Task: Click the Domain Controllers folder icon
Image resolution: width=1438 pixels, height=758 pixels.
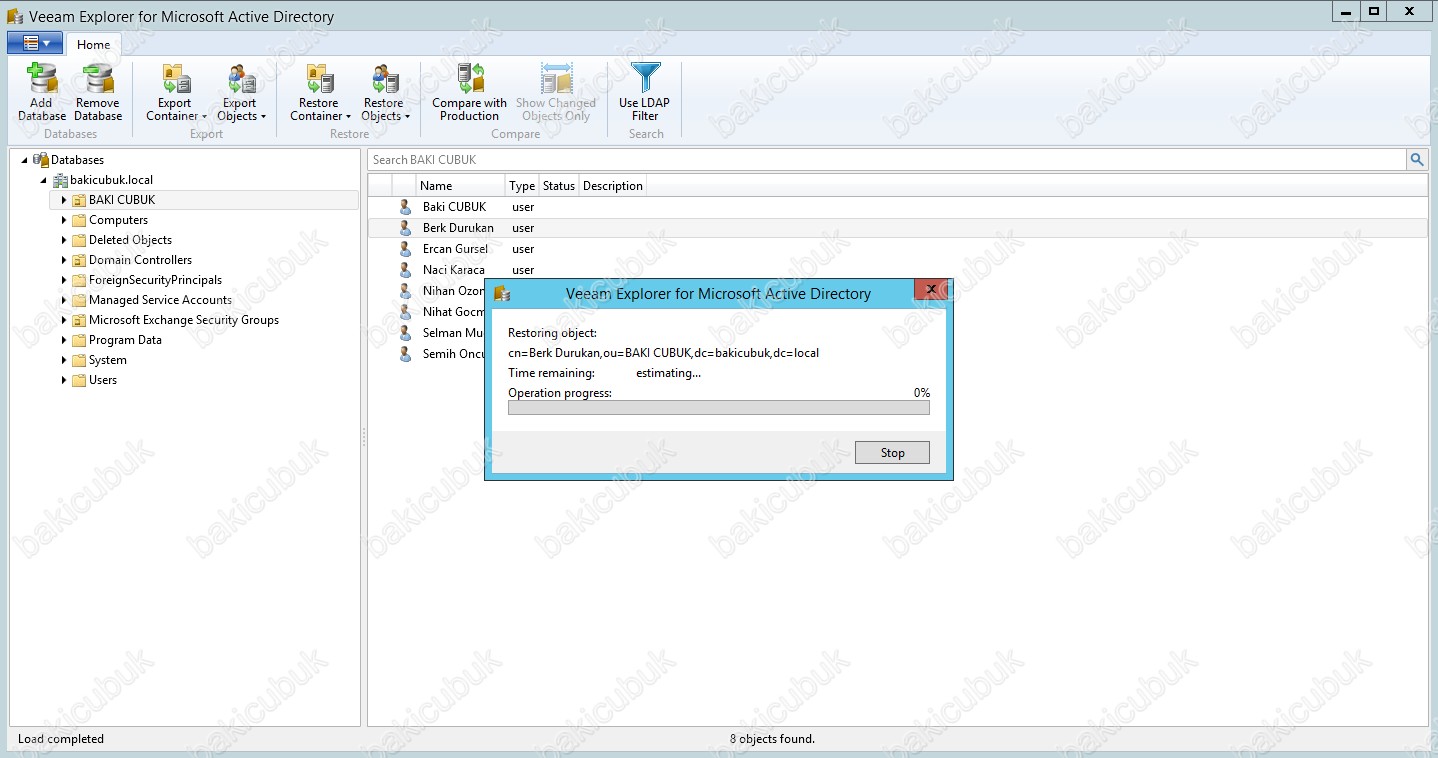Action: coord(79,260)
